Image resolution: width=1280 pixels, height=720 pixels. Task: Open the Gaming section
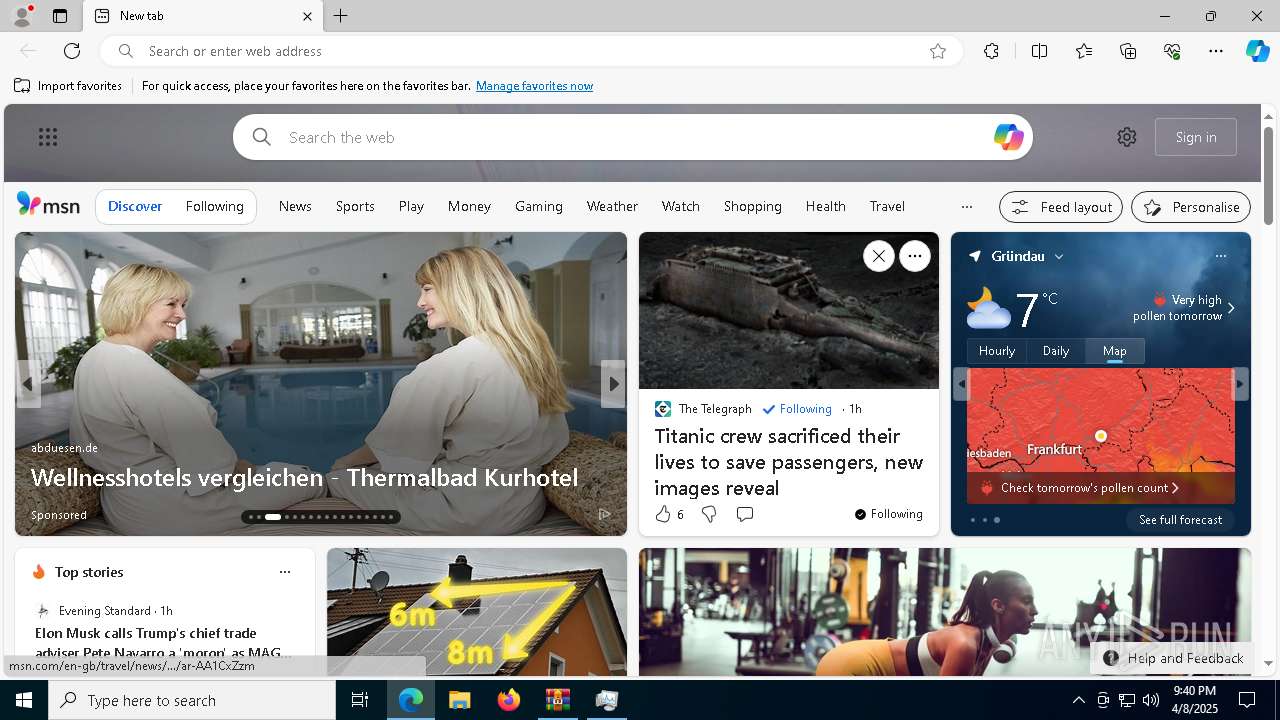[x=539, y=206]
